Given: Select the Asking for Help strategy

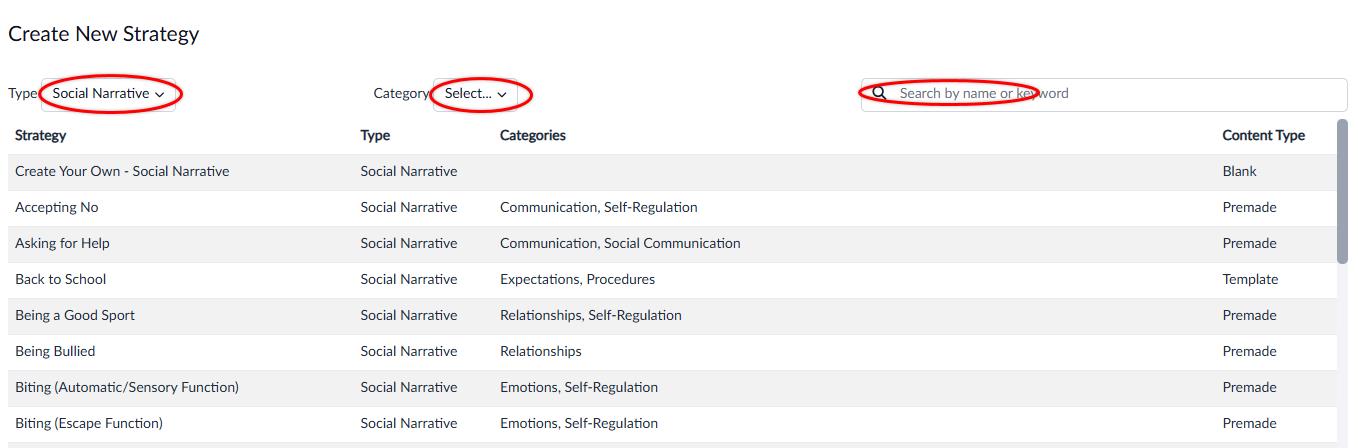Looking at the screenshot, I should [x=672, y=244].
